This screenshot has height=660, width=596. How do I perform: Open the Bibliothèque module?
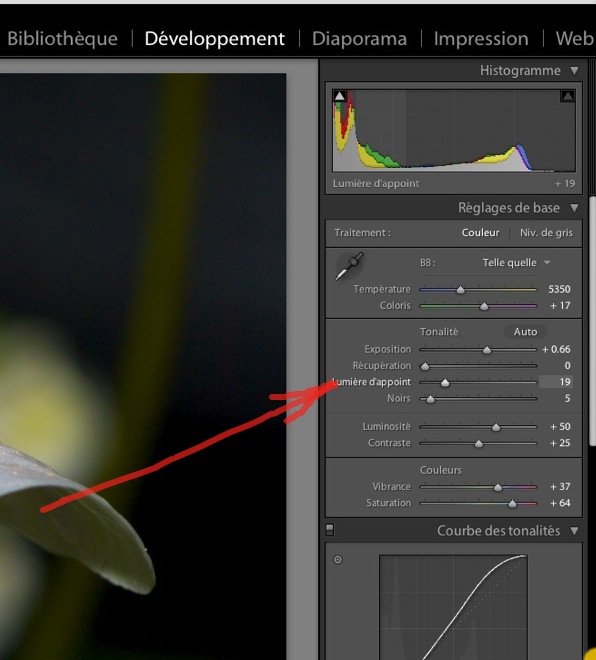62,39
